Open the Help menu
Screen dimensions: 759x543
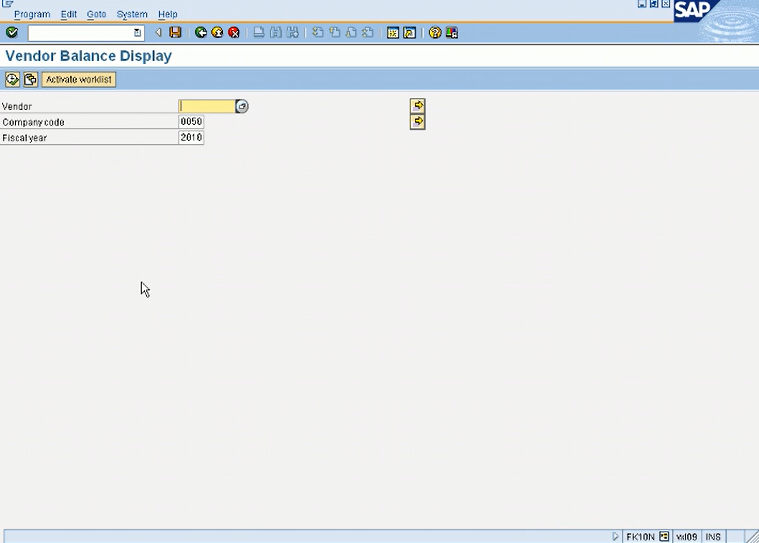click(x=167, y=15)
